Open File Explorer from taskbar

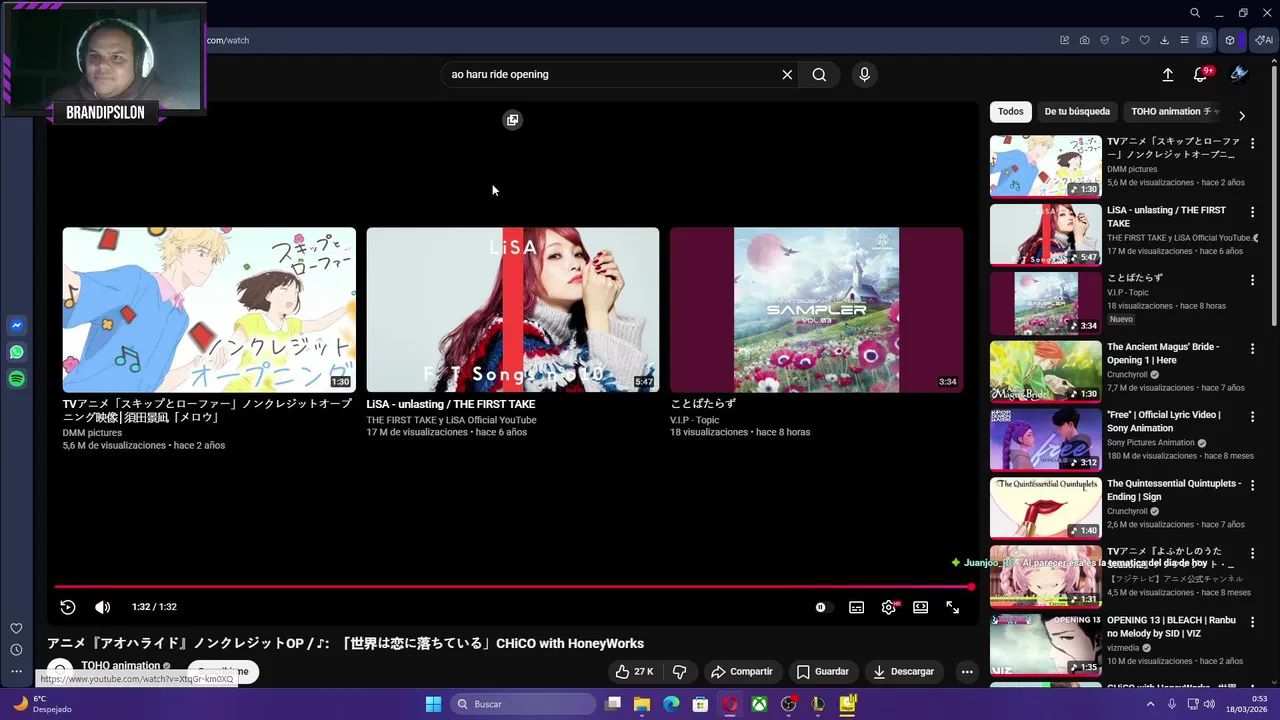[x=642, y=704]
